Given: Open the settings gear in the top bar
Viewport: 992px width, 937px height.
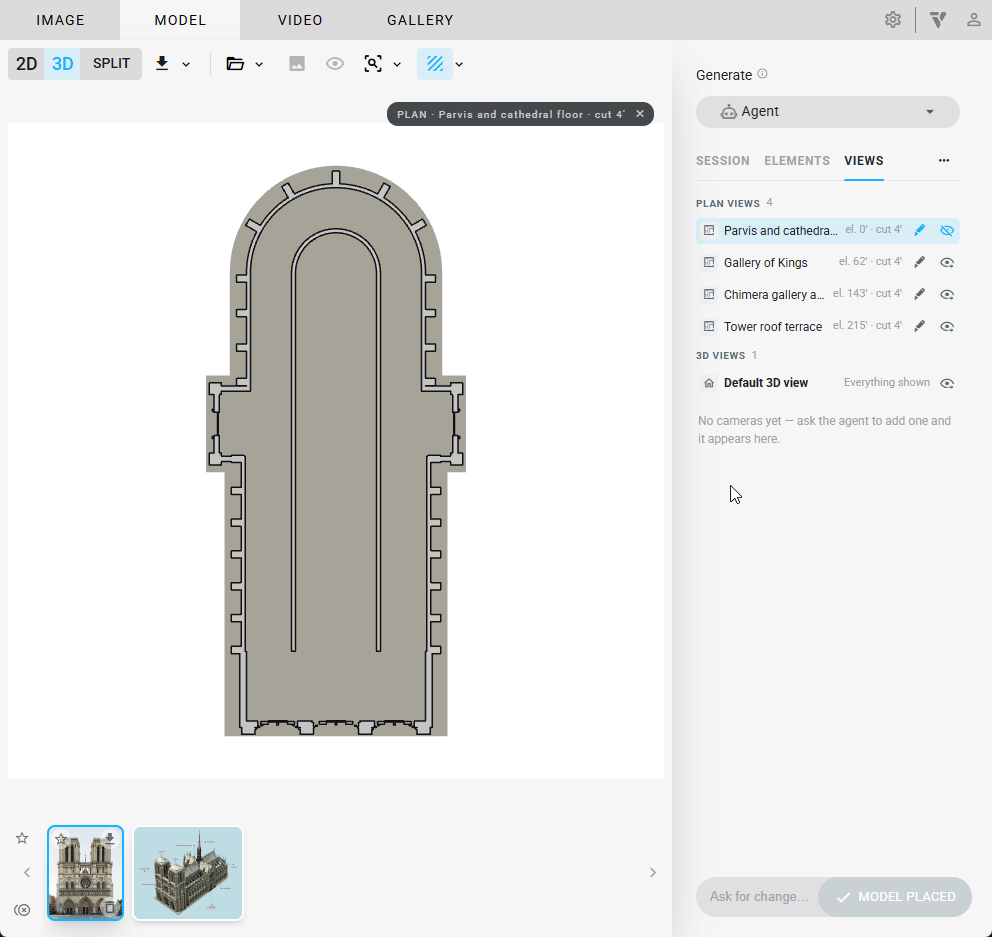Looking at the screenshot, I should click(x=893, y=20).
